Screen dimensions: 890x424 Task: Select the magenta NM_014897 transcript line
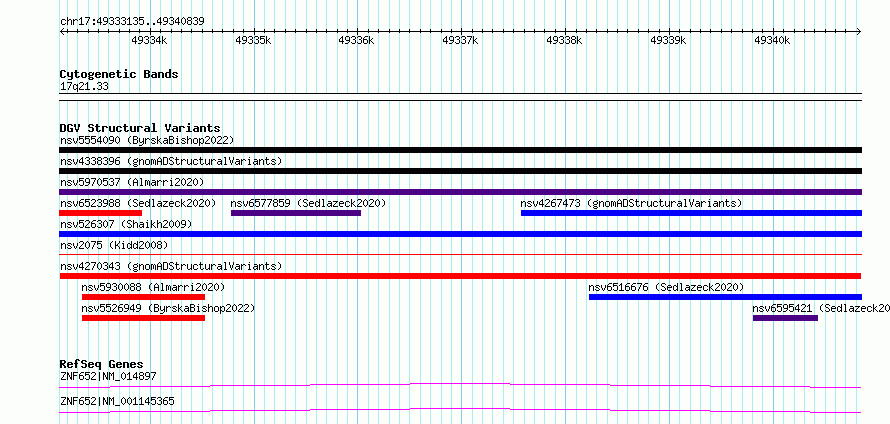pos(460,385)
